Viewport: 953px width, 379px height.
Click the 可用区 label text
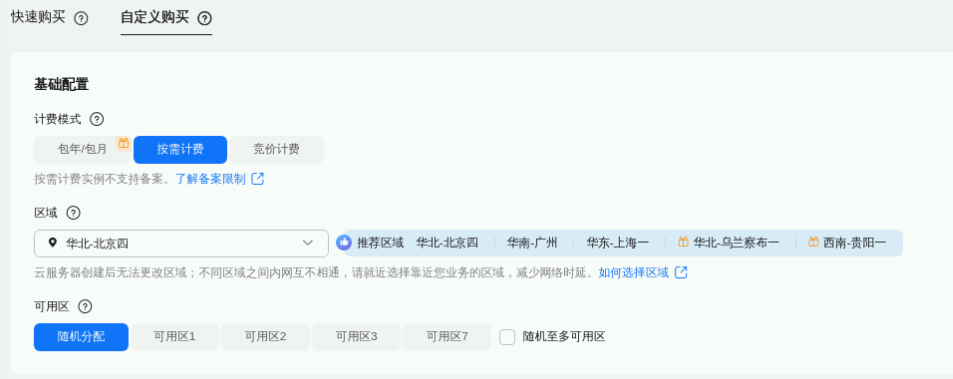click(52, 307)
